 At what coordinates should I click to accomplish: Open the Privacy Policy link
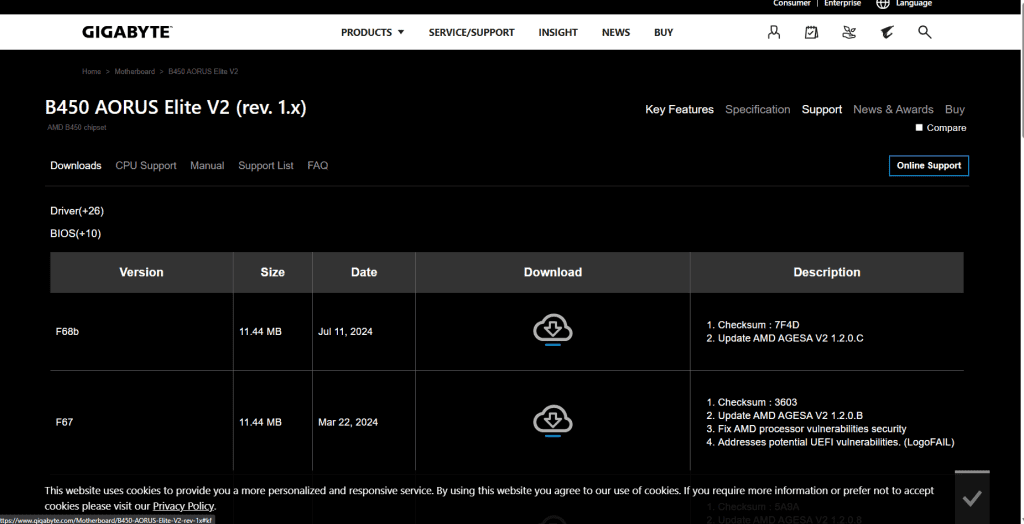[x=183, y=506]
